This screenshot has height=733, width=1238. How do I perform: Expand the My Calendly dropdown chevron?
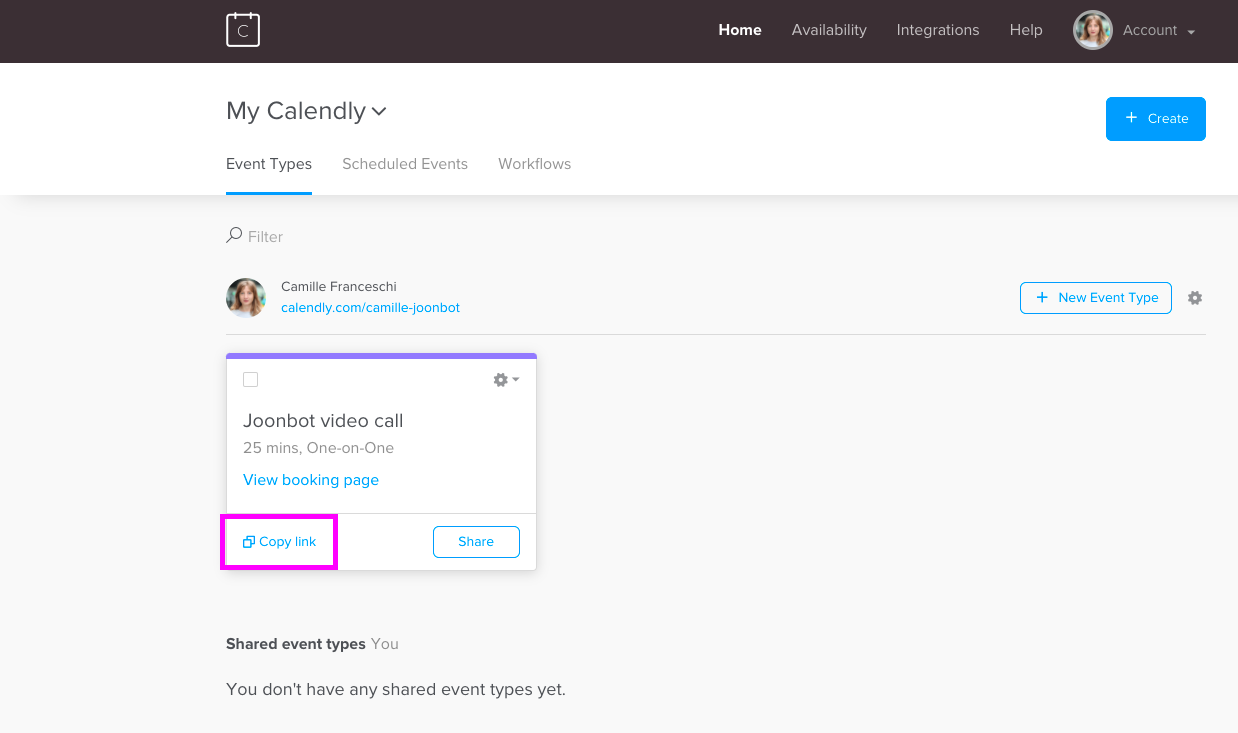[x=379, y=111]
